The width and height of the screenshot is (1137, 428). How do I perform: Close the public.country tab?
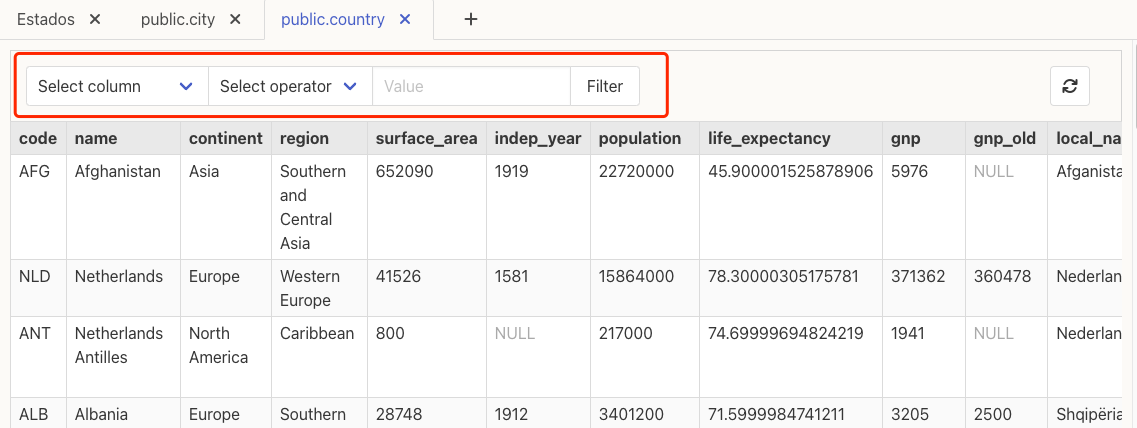pyautogui.click(x=405, y=20)
